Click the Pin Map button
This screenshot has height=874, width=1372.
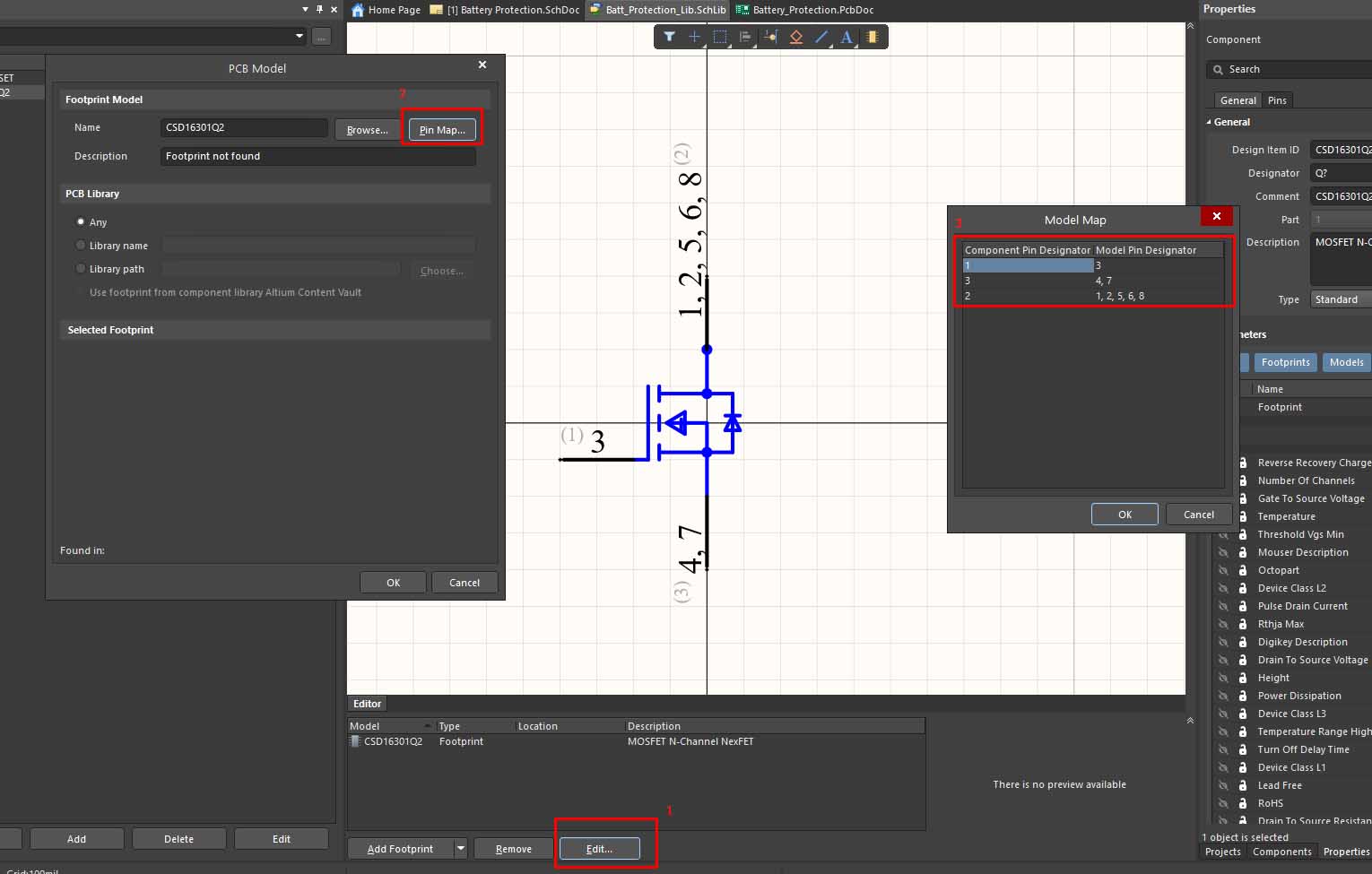coord(442,130)
